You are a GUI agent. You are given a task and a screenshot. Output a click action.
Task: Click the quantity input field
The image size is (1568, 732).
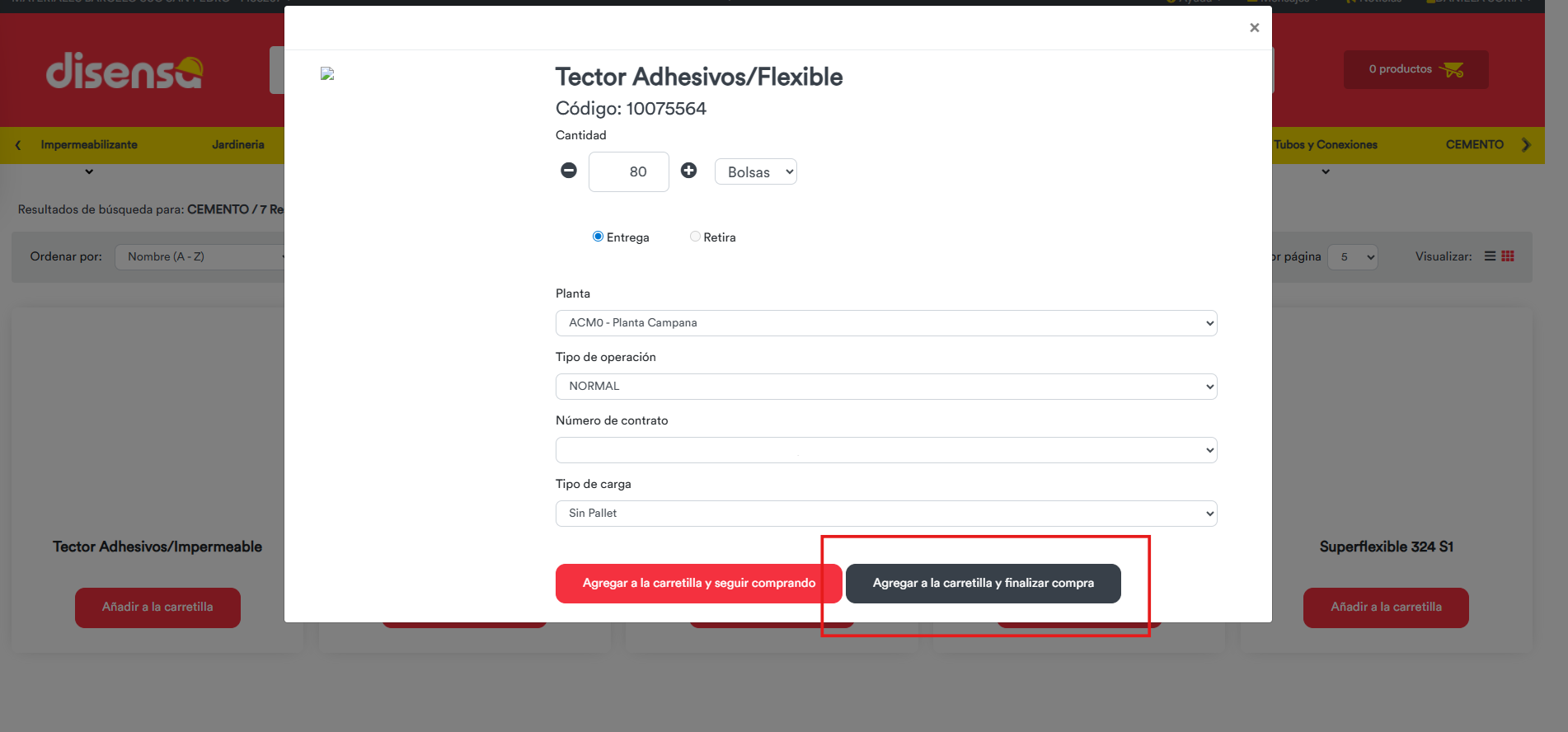click(x=629, y=172)
